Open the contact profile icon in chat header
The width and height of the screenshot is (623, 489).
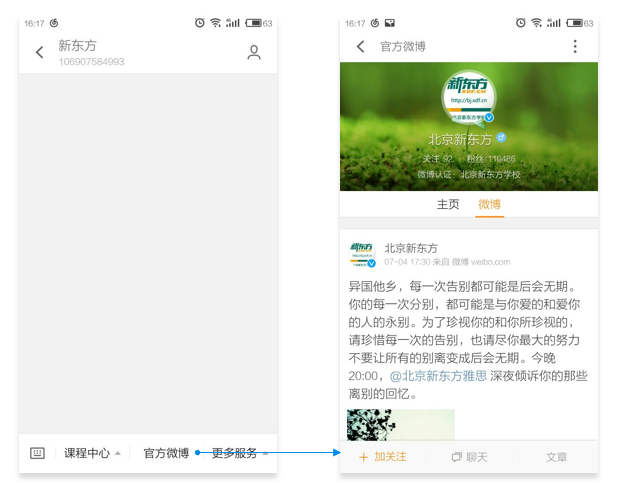(254, 53)
